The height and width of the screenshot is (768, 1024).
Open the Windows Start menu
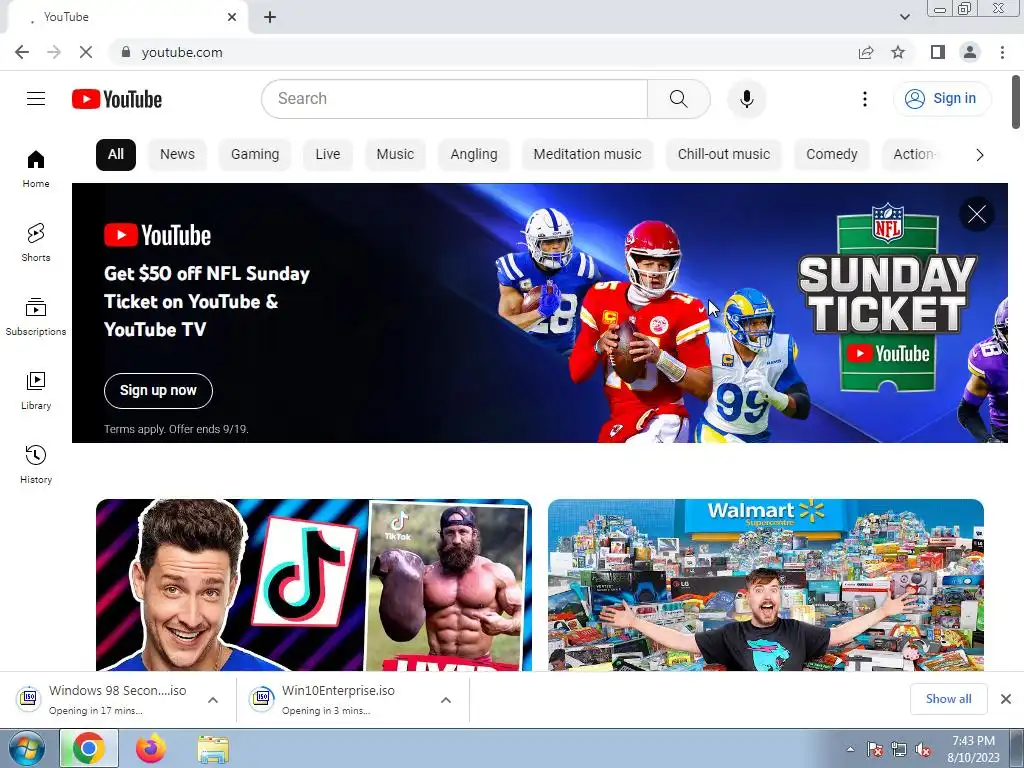[x=27, y=748]
